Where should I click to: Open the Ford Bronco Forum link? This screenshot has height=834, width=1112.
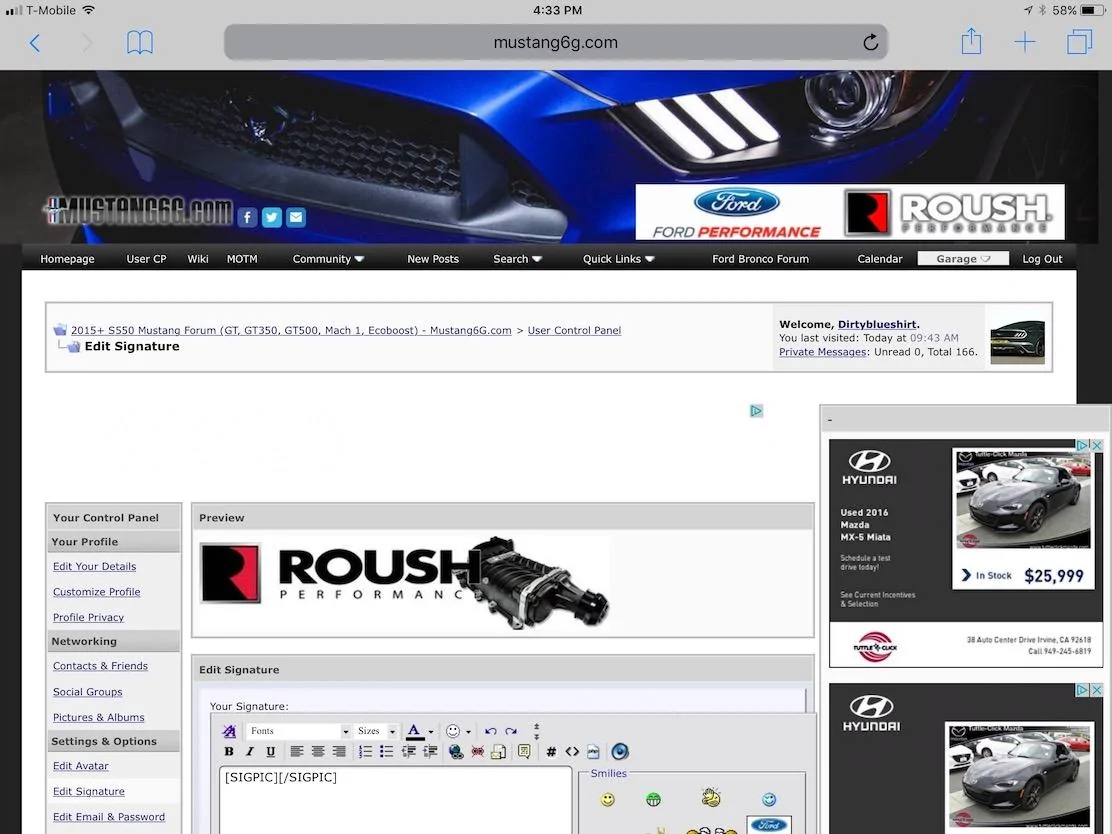pos(760,259)
